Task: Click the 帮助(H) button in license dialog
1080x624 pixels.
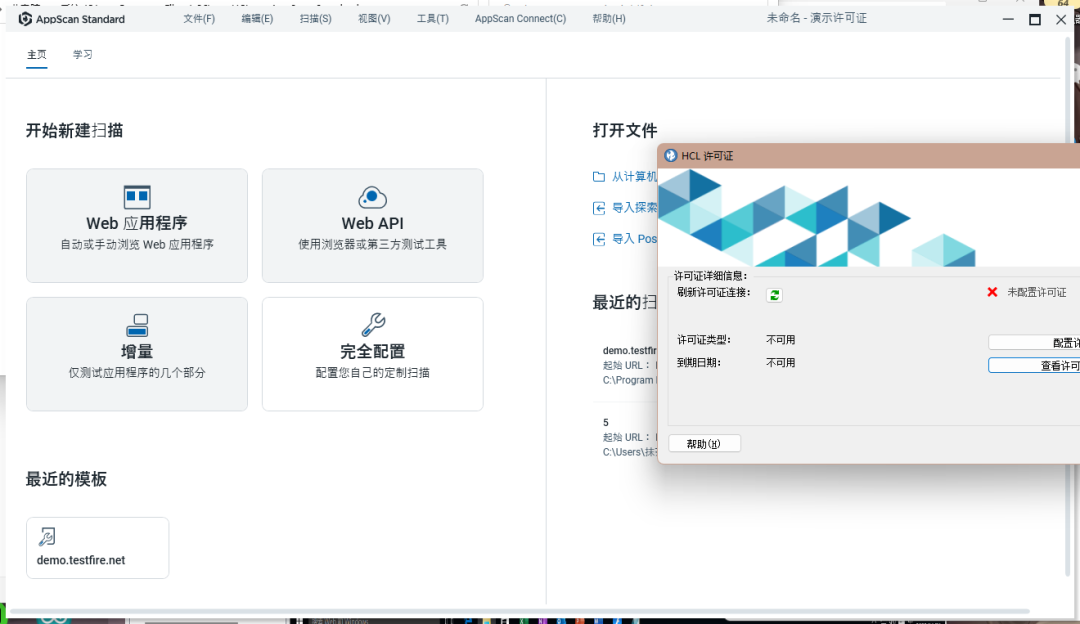Action: 704,444
